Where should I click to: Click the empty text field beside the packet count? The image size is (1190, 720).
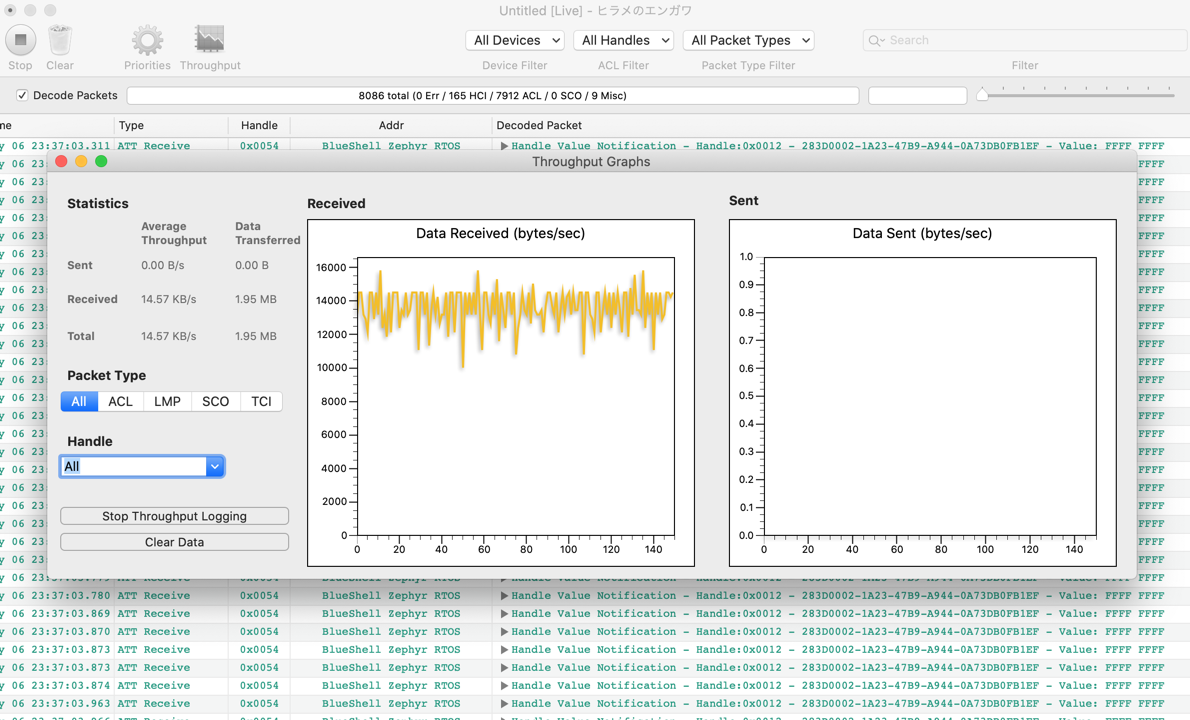point(918,96)
